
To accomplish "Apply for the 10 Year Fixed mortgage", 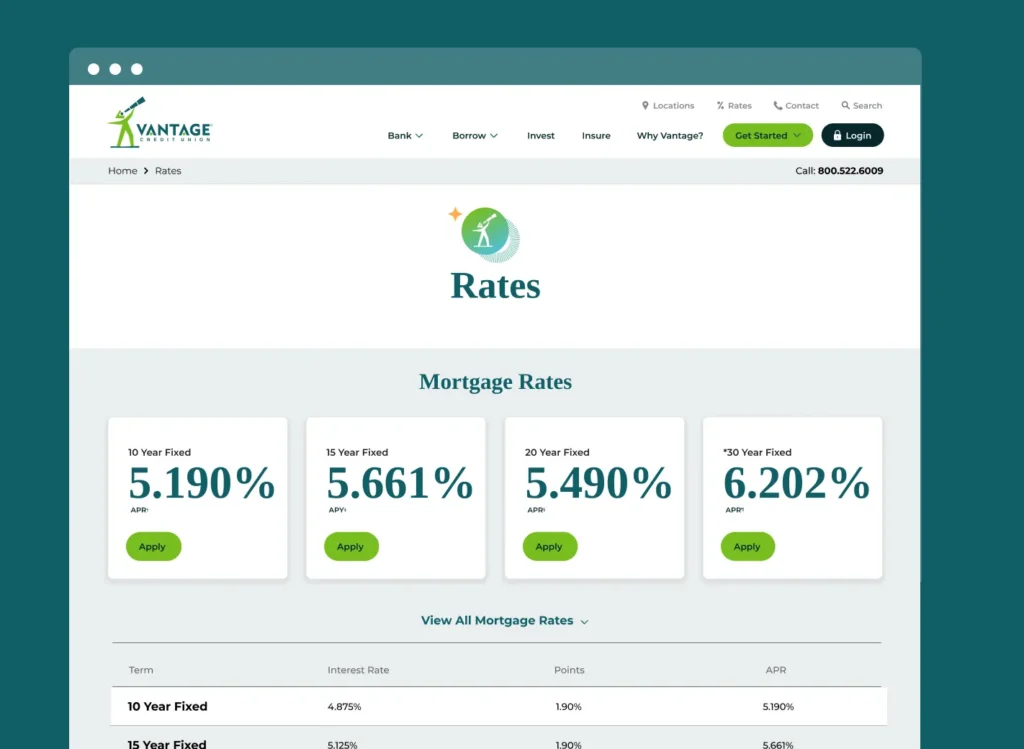I will (x=153, y=547).
